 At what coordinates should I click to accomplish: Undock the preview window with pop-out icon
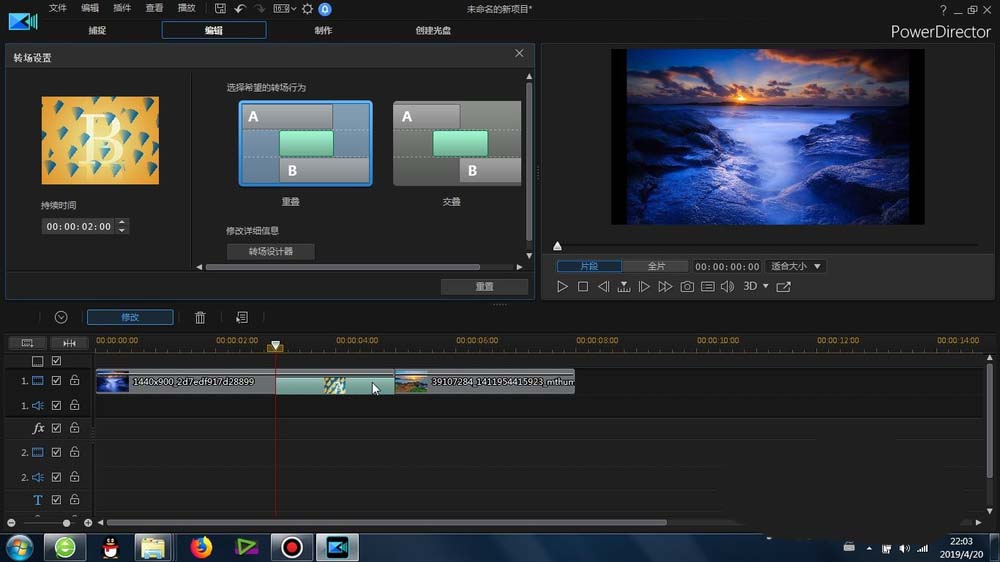pos(783,287)
